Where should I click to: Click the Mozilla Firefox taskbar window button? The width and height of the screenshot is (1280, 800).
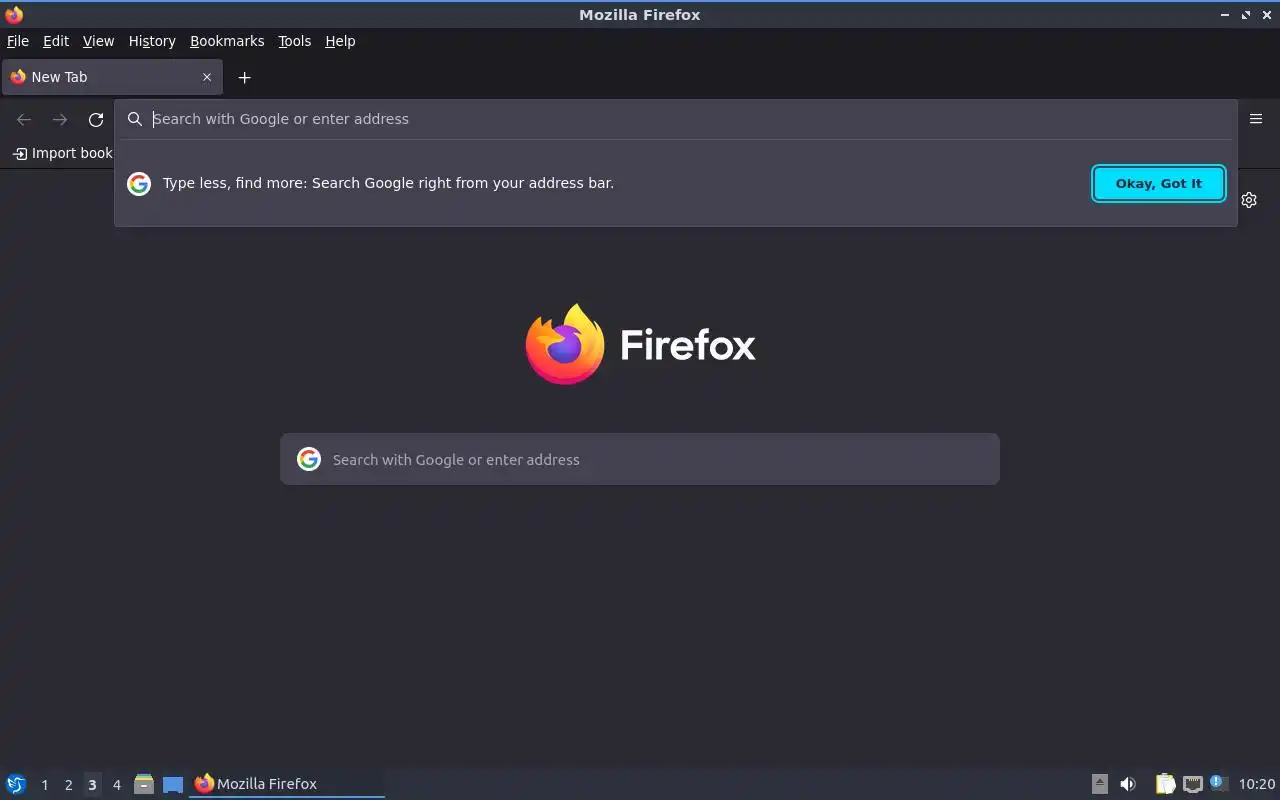click(287, 784)
